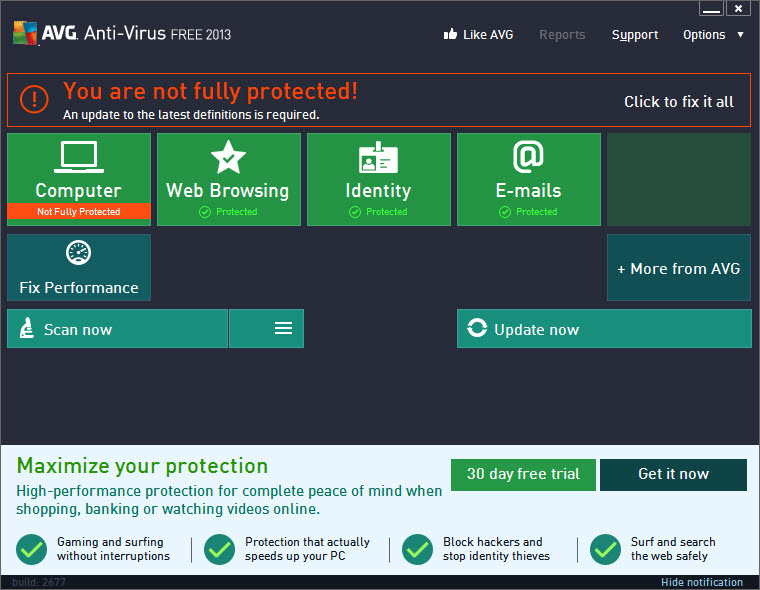Click the laptop icon on Computer tile

pos(79,157)
